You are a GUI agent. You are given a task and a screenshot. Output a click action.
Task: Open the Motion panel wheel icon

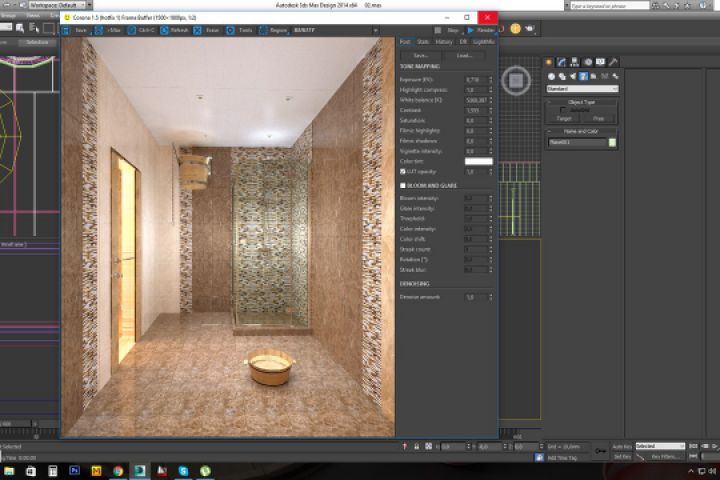click(x=588, y=62)
